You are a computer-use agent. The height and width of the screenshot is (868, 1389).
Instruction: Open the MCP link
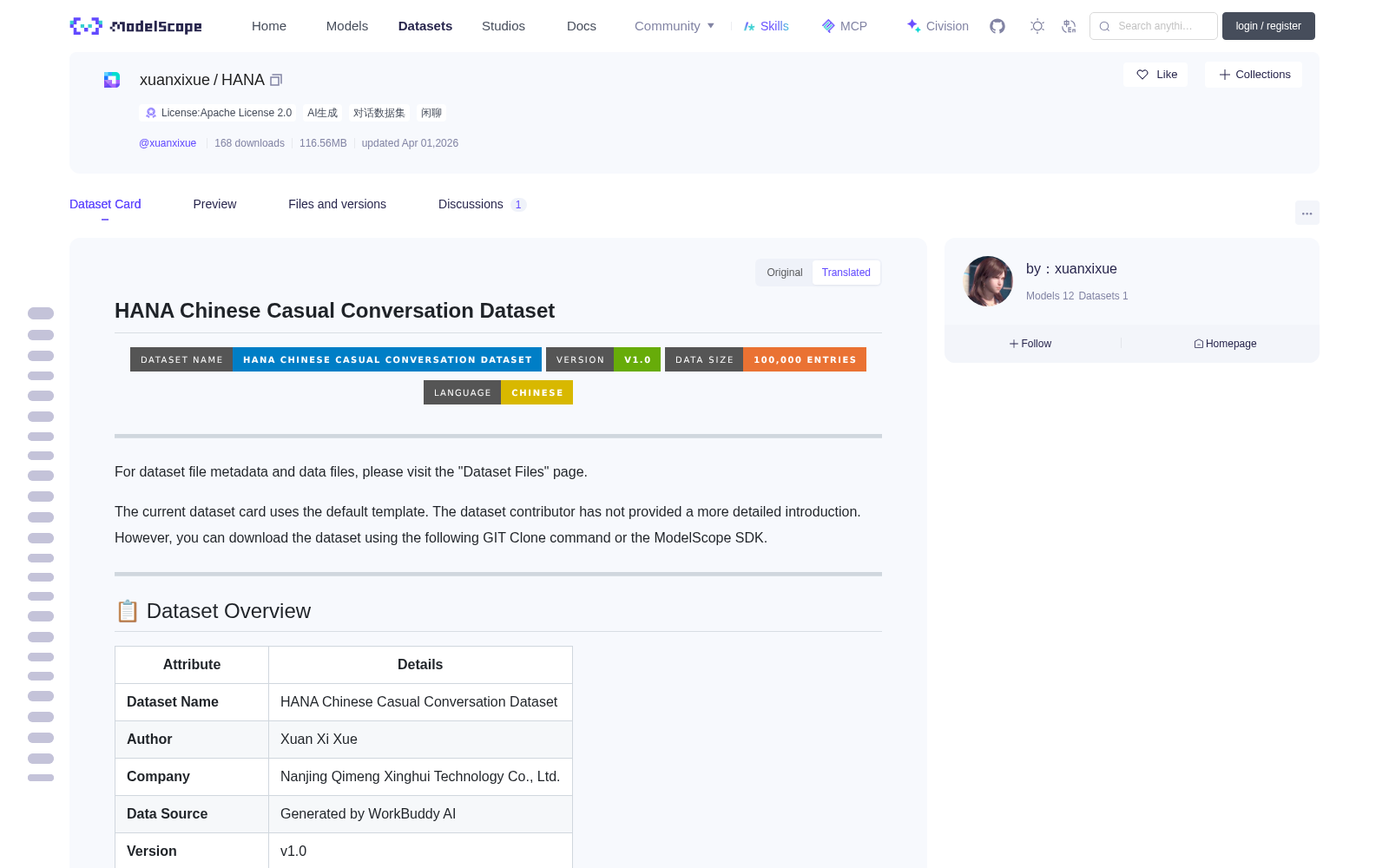[x=845, y=26]
